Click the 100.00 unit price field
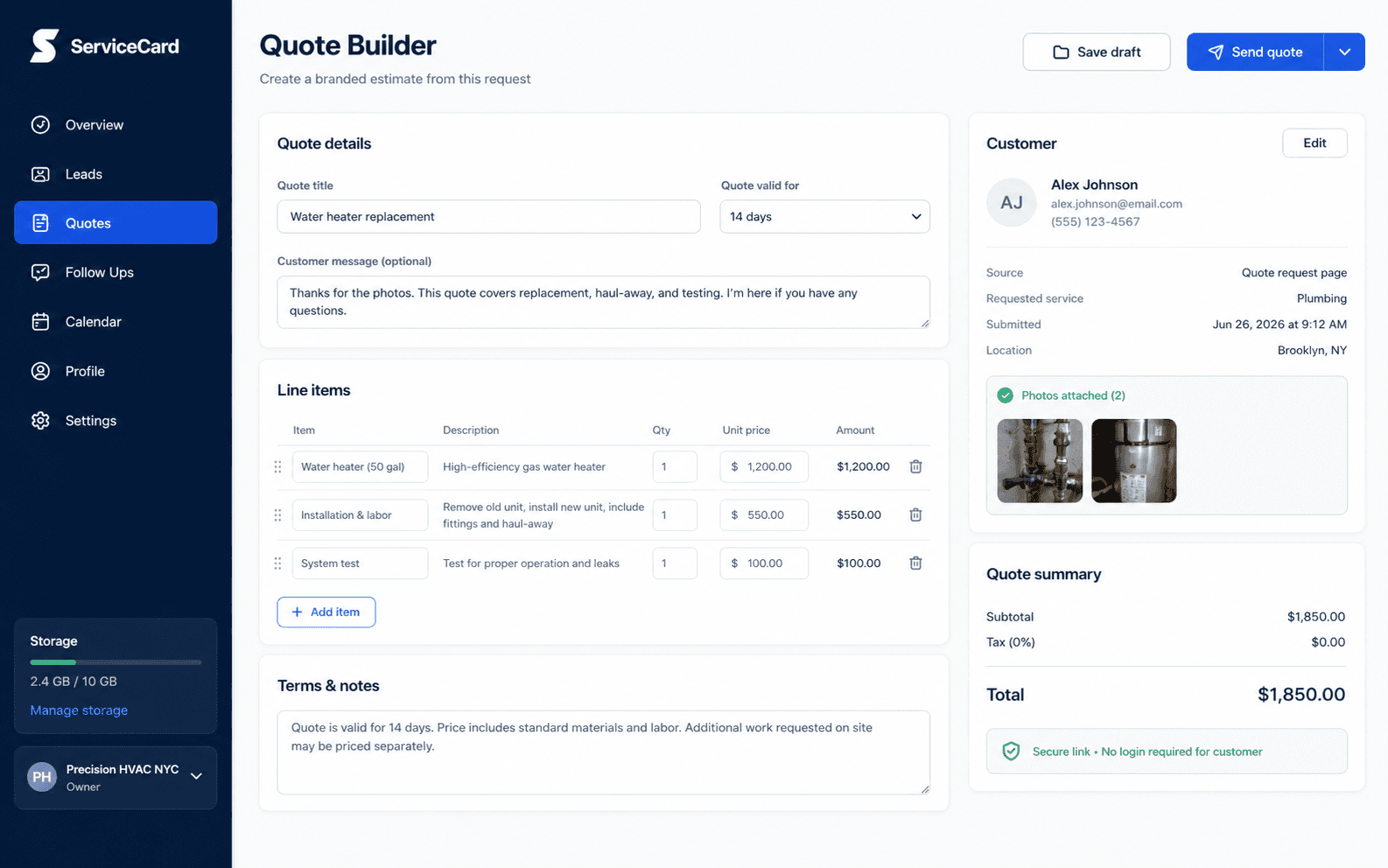This screenshot has height=868, width=1388. 764,563
